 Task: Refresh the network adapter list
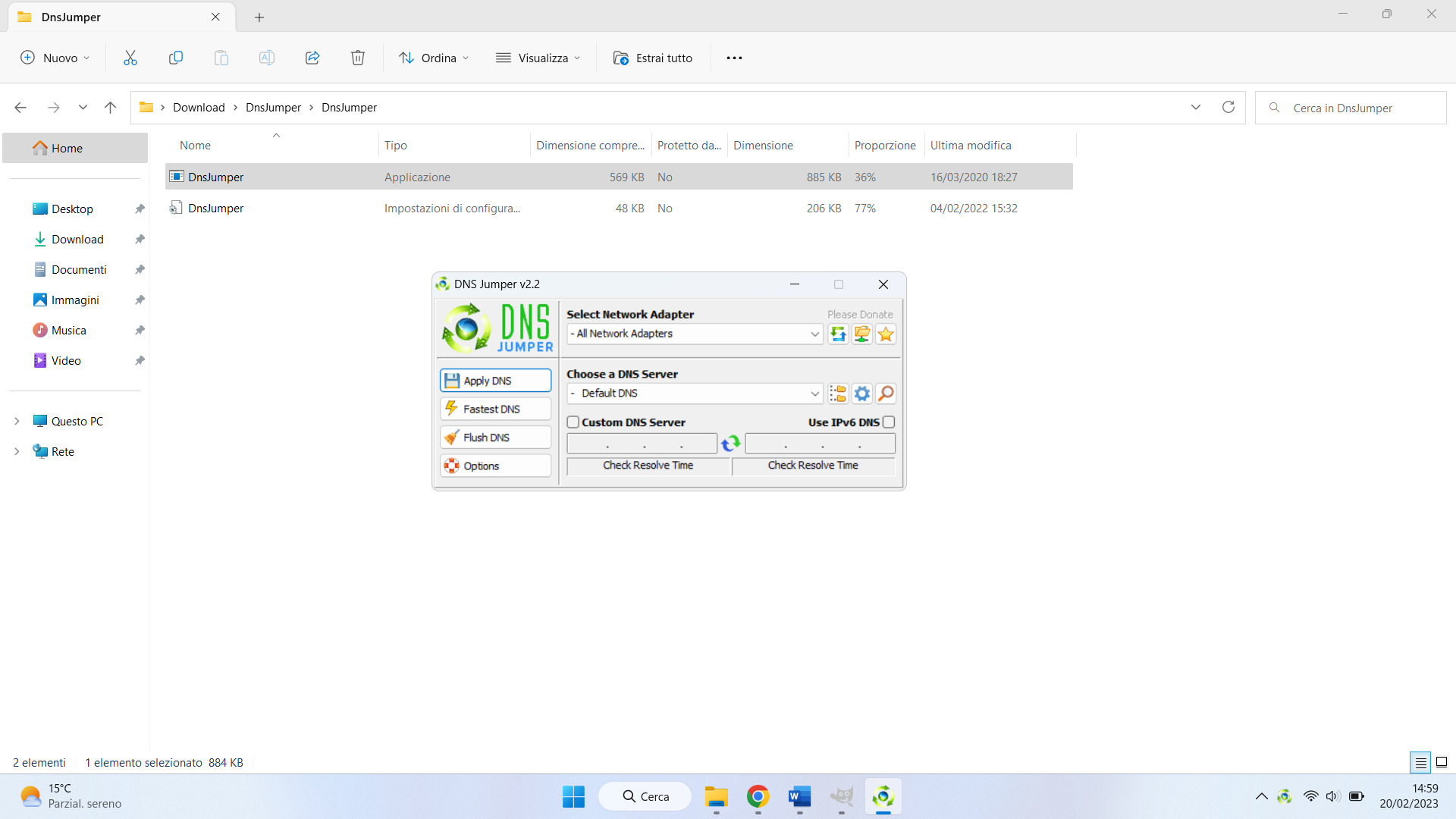point(838,334)
